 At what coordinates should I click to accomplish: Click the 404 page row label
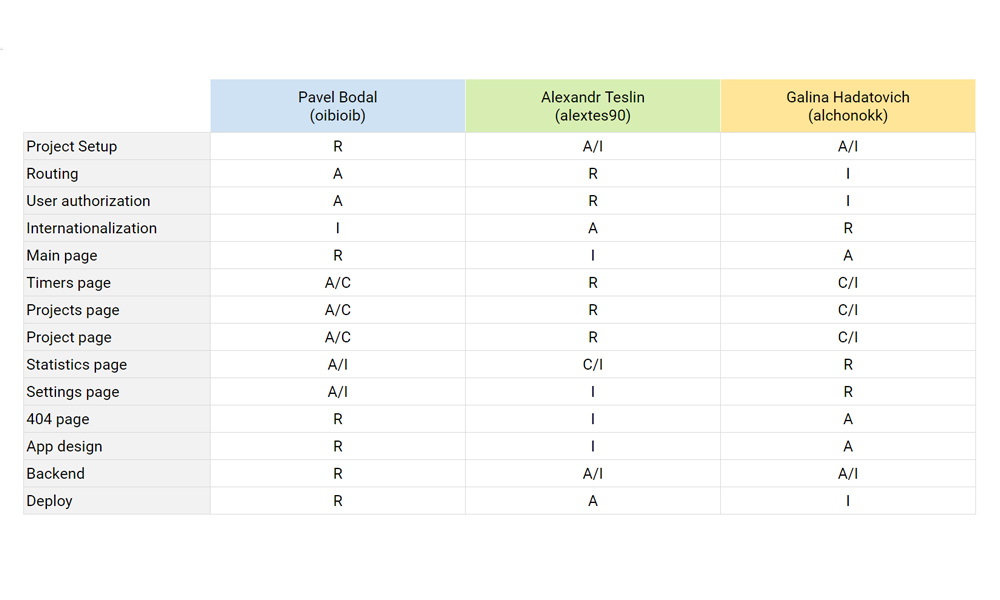click(117, 419)
